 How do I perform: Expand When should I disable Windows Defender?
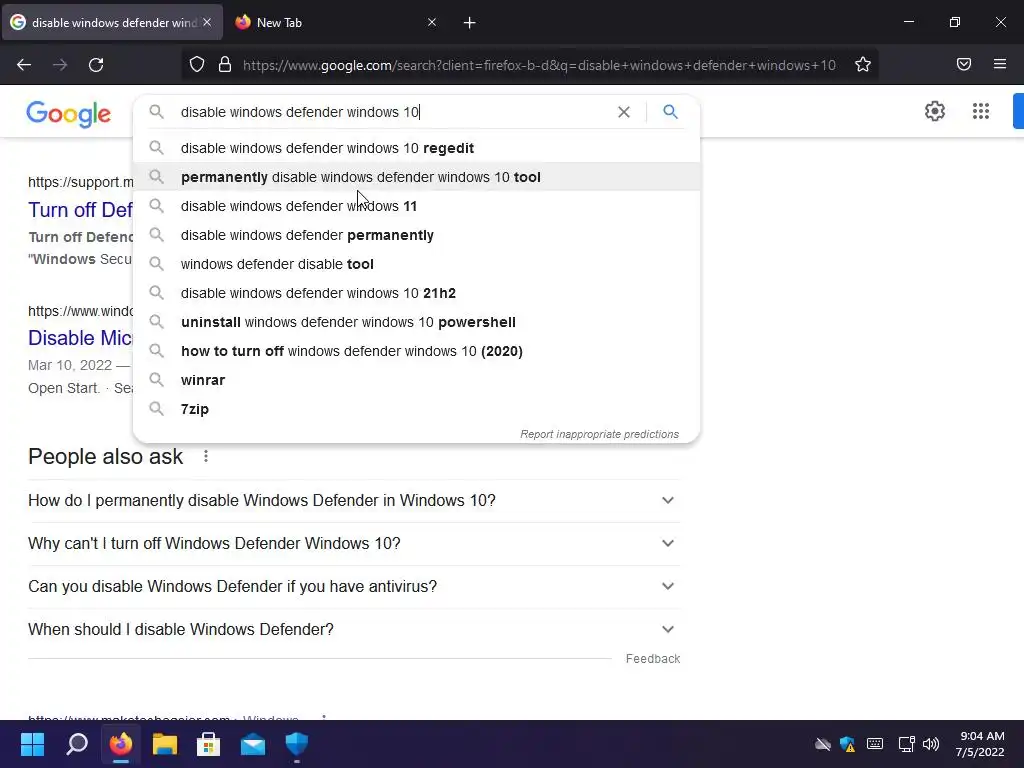354,630
